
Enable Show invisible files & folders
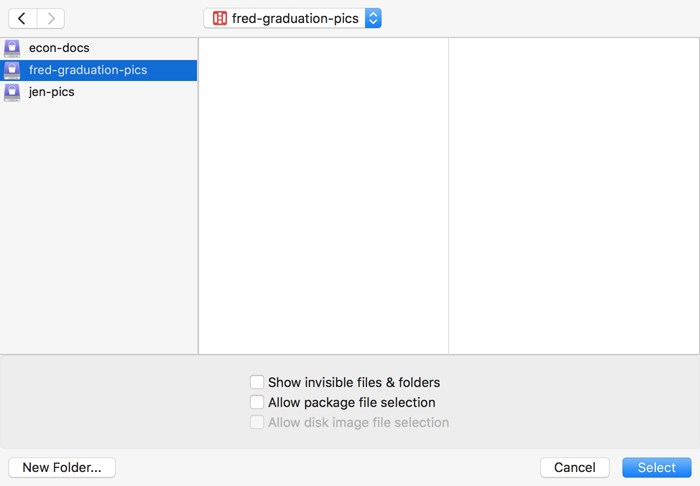click(257, 382)
